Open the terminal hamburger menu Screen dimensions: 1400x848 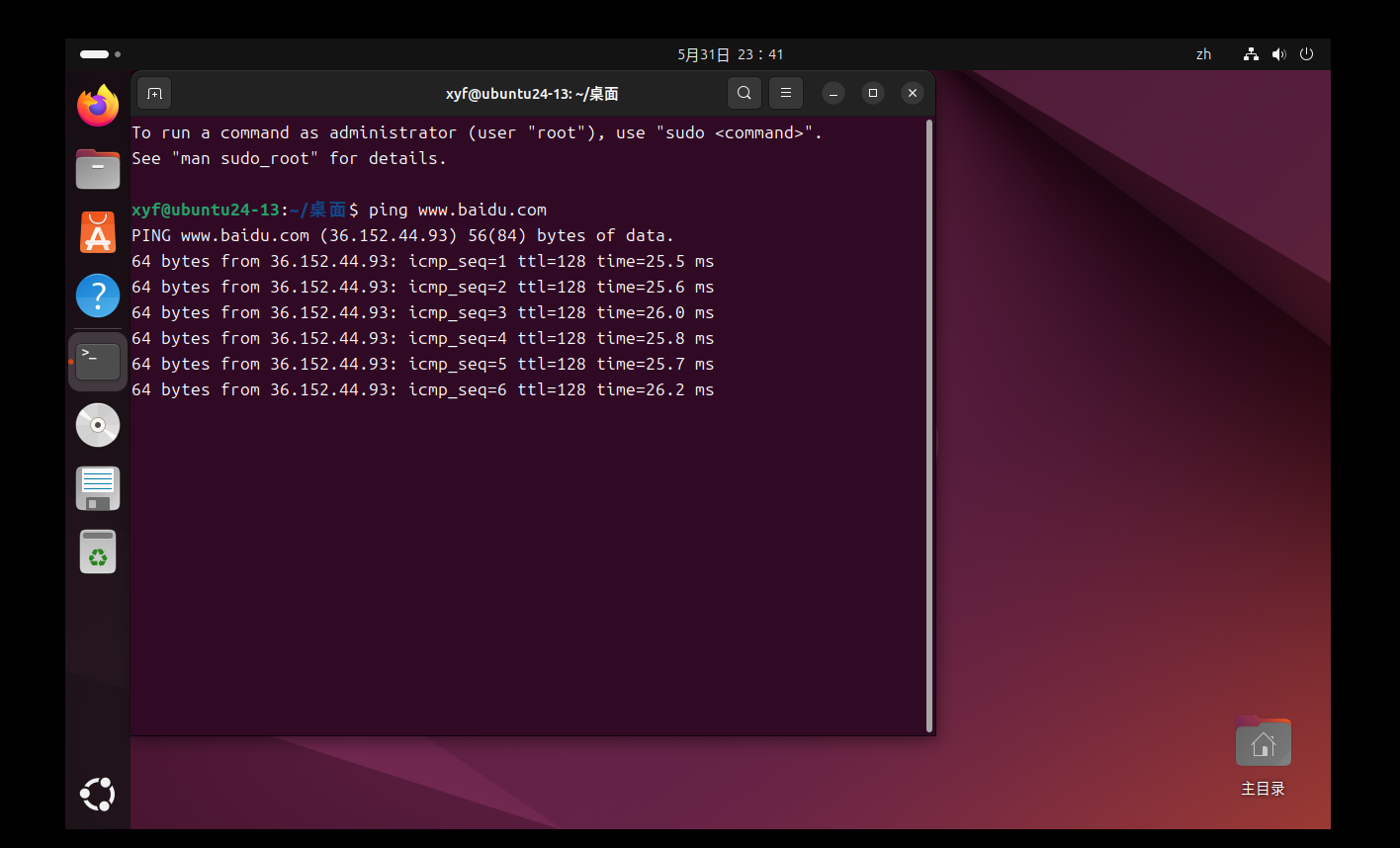coord(786,93)
